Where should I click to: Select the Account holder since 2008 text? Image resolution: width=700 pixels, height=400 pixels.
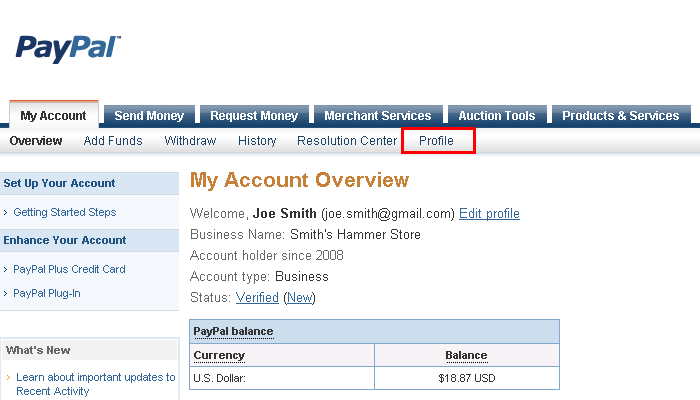[267, 255]
